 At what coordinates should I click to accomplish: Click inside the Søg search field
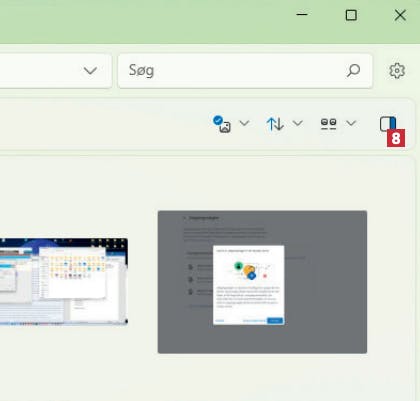coord(245,71)
